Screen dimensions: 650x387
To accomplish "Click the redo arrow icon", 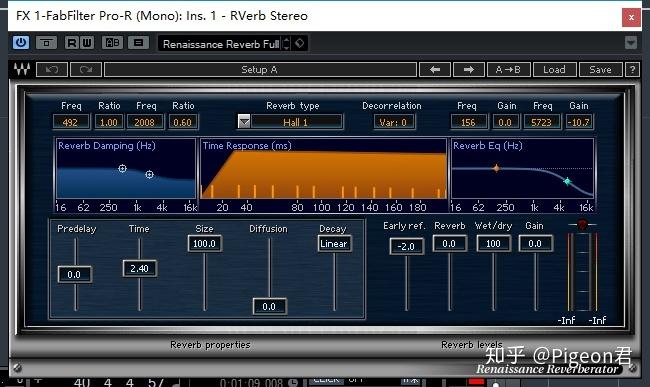I will 86,69.
